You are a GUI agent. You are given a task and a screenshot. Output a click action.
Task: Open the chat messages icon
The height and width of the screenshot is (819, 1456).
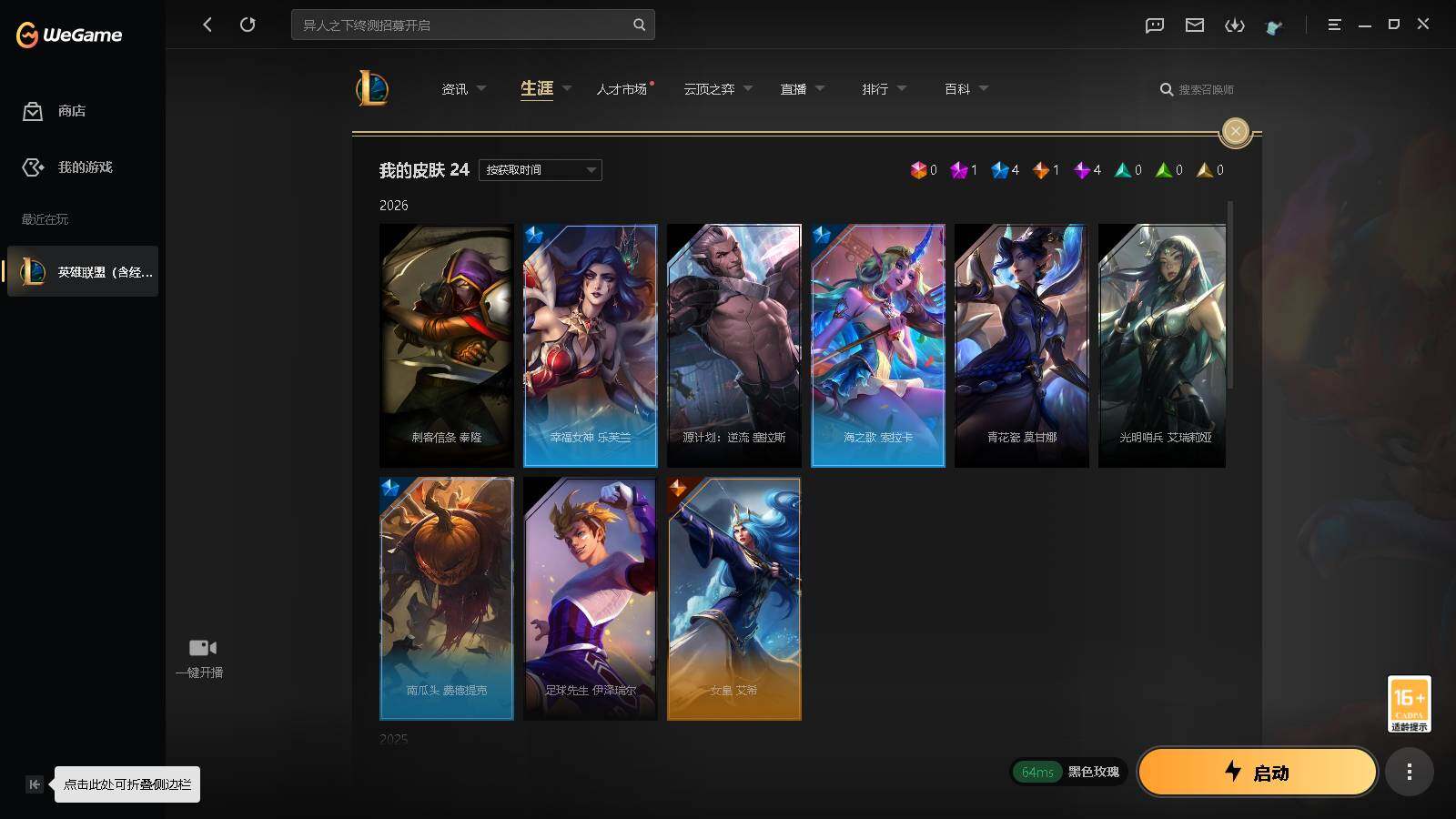pos(1155,25)
